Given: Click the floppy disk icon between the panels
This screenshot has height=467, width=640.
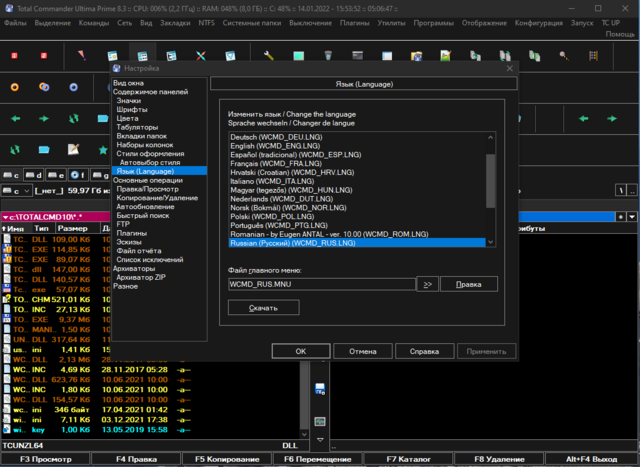Looking at the screenshot, I should point(320,389).
